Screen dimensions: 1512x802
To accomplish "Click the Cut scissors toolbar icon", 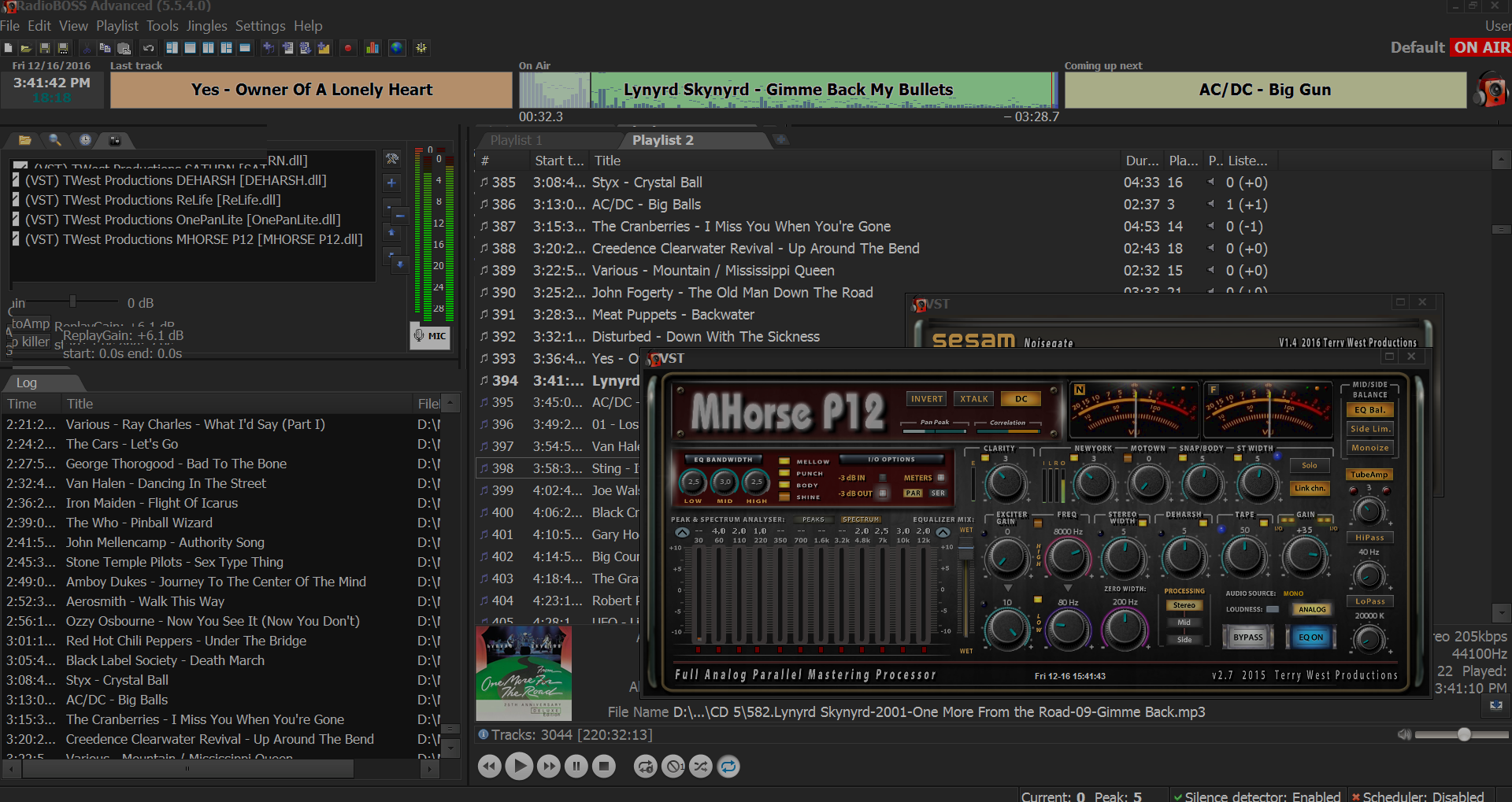I will pyautogui.click(x=87, y=48).
